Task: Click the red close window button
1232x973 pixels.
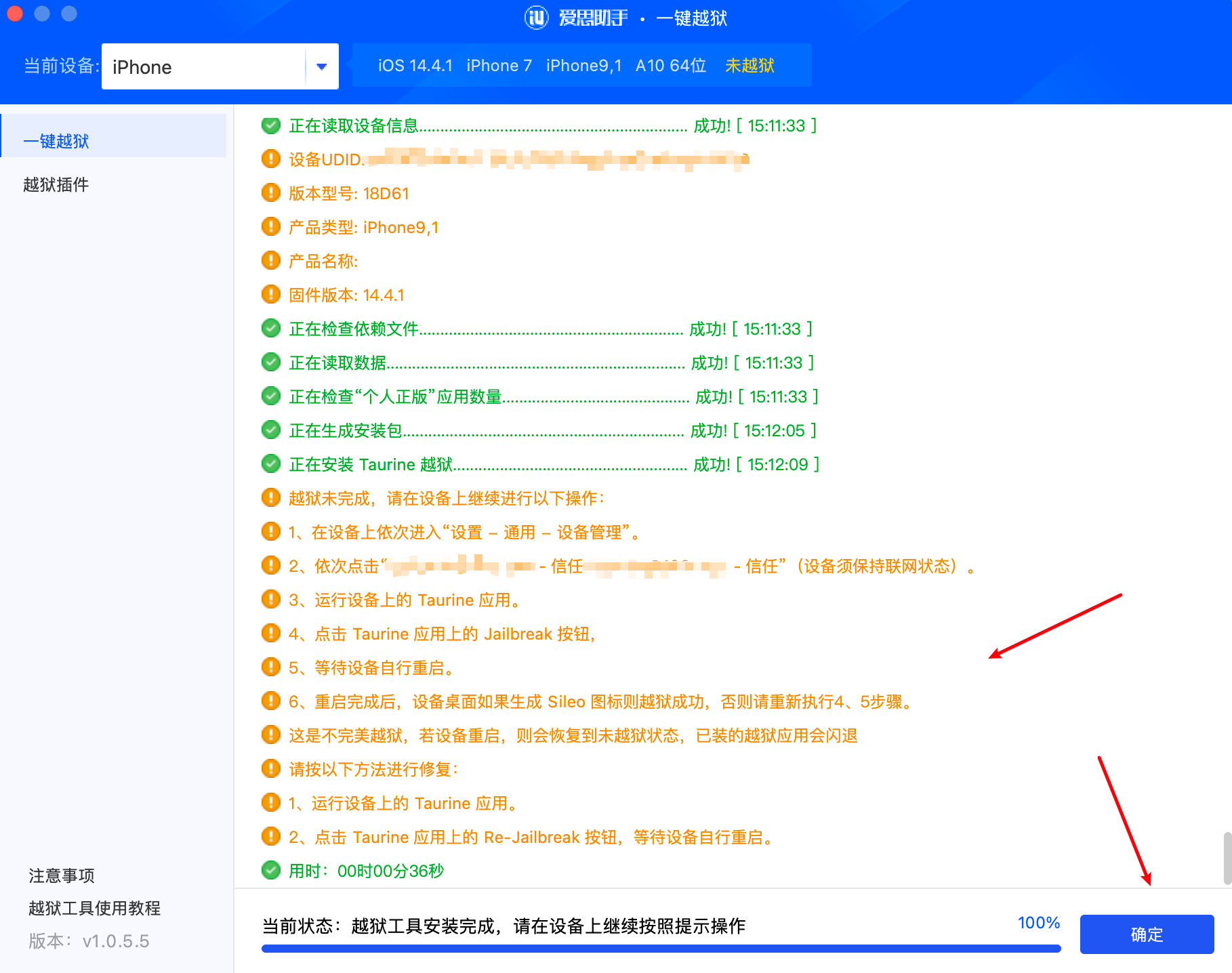Action: (15, 14)
